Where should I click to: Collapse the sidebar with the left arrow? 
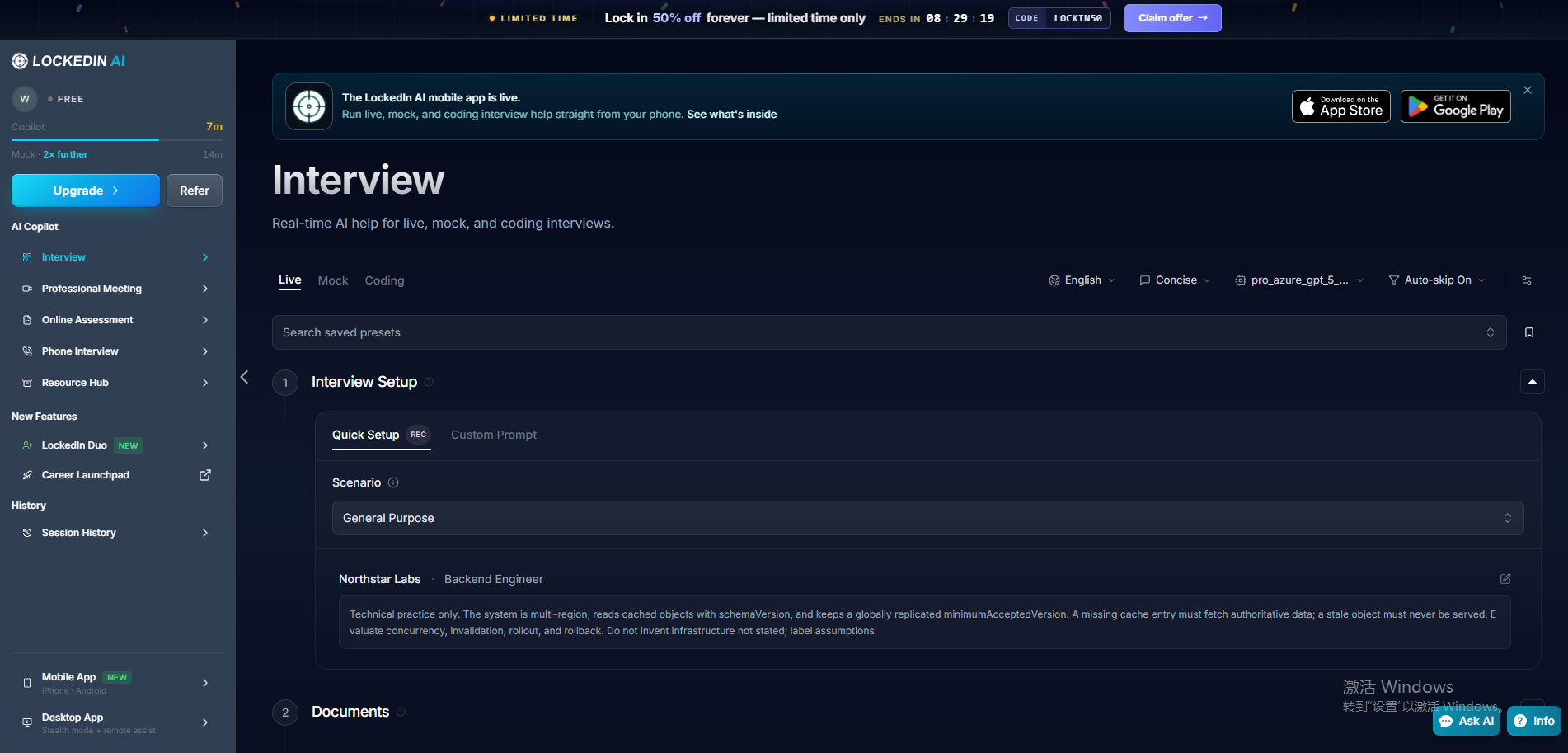pyautogui.click(x=244, y=377)
